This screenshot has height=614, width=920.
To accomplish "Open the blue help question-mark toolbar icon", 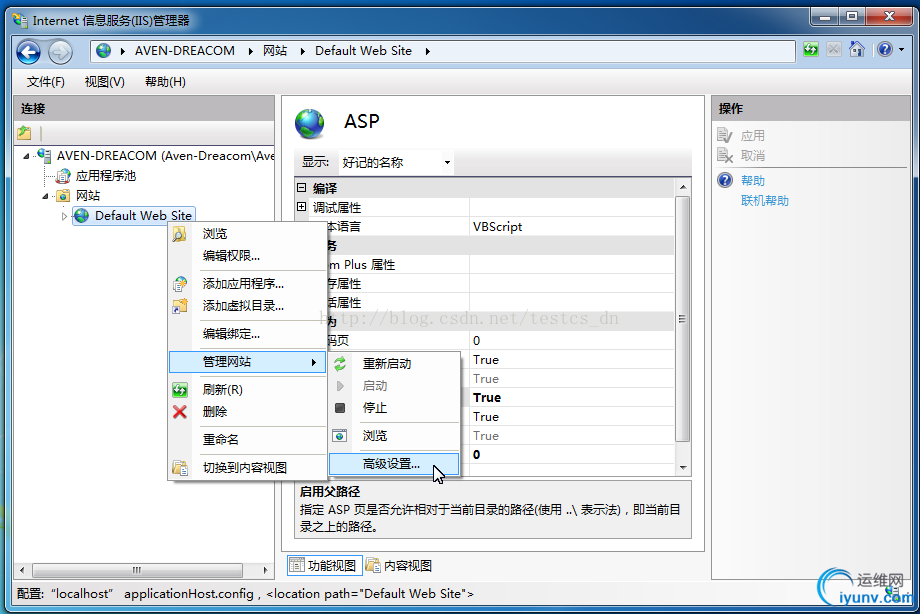I will [885, 50].
